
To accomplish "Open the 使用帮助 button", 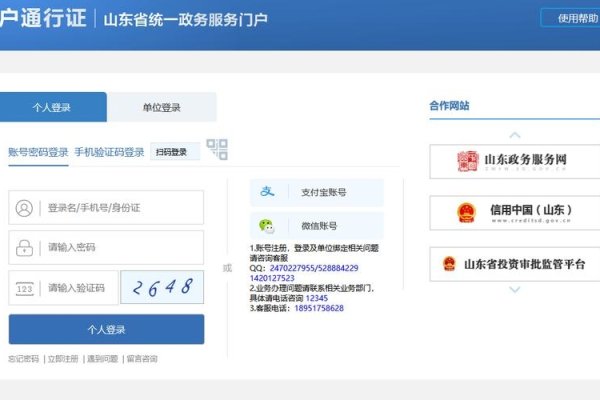I will coord(571,18).
